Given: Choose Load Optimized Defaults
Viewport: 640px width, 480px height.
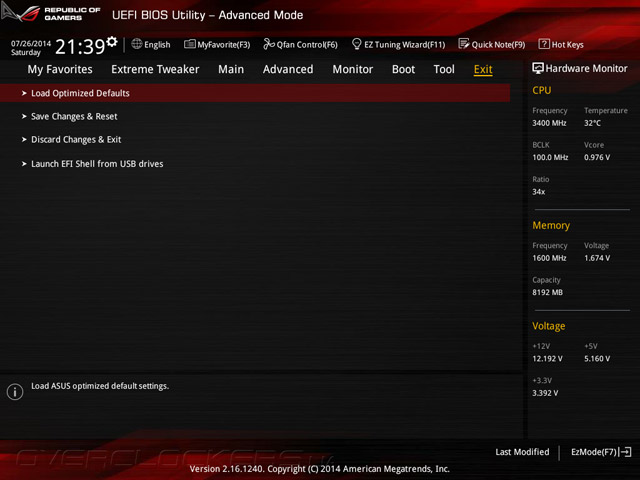Looking at the screenshot, I should click(x=255, y=93).
